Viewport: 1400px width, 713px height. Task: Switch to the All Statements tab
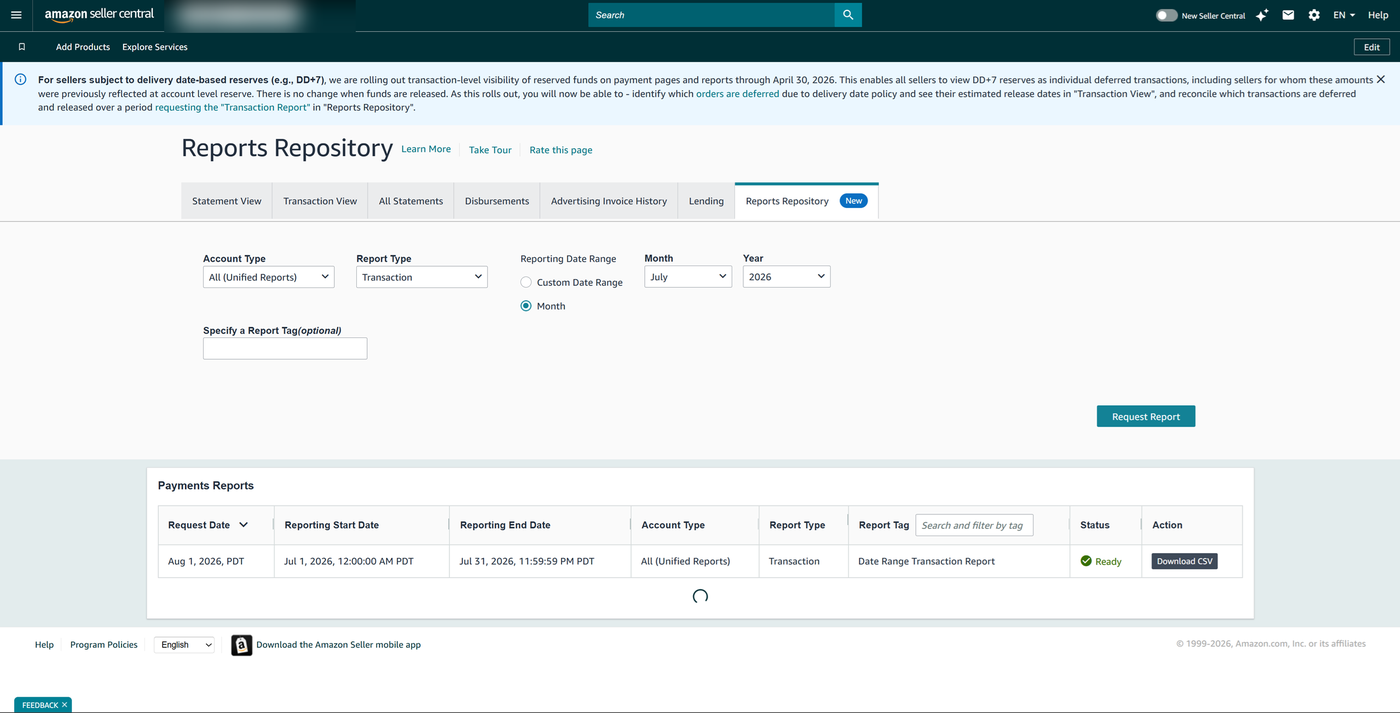pos(411,201)
